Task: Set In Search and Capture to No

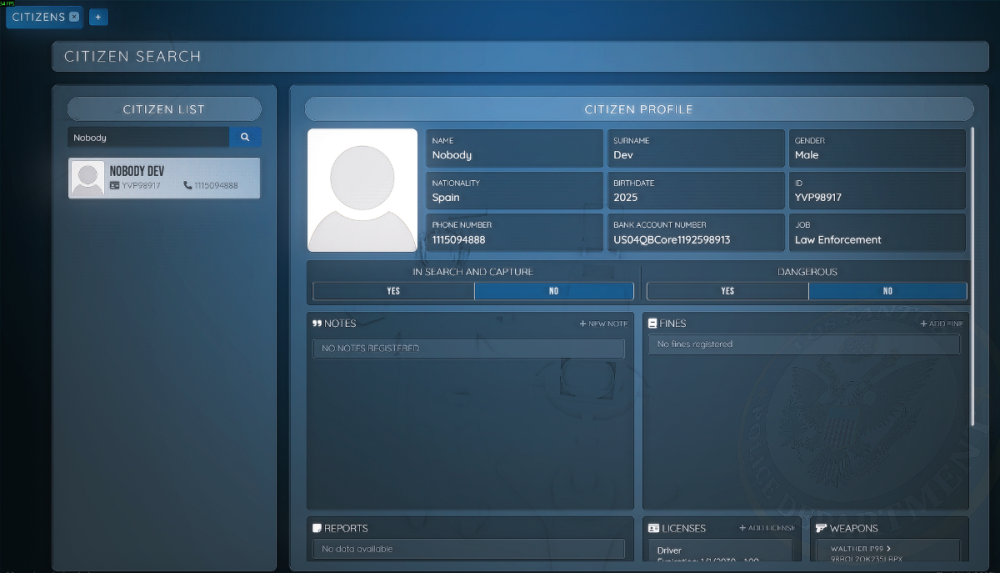Action: coord(554,291)
